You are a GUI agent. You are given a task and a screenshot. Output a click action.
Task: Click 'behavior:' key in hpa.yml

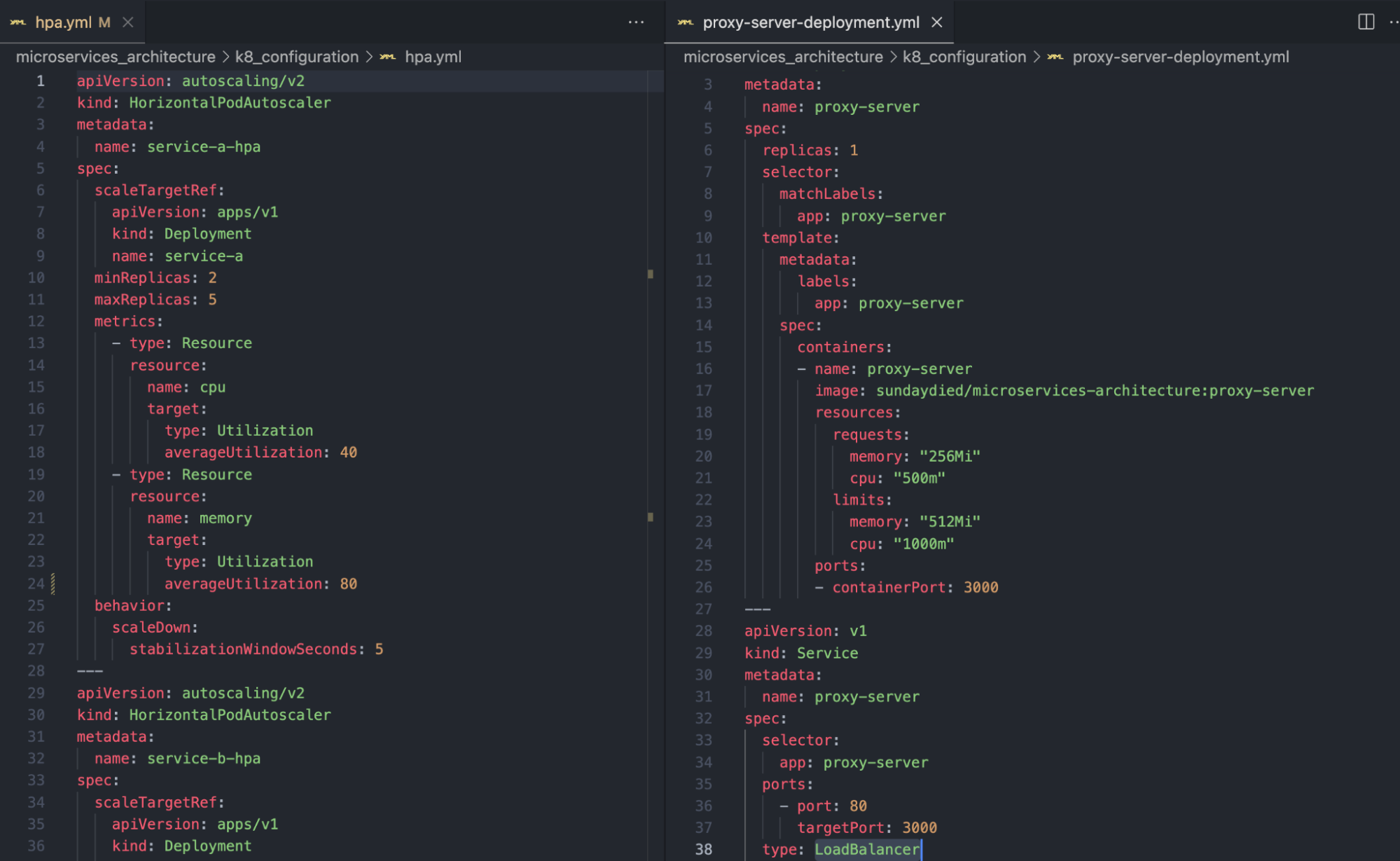point(133,605)
